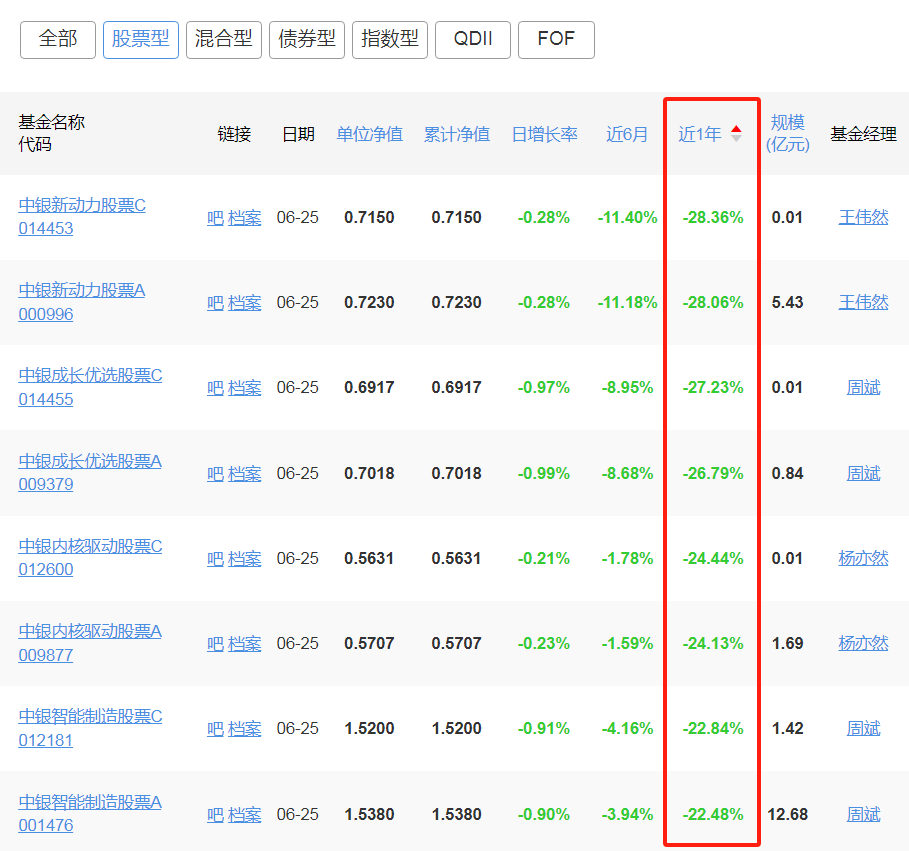The width and height of the screenshot is (909, 851).
Task: Open 档案 link for fund 014455
Action: point(245,388)
